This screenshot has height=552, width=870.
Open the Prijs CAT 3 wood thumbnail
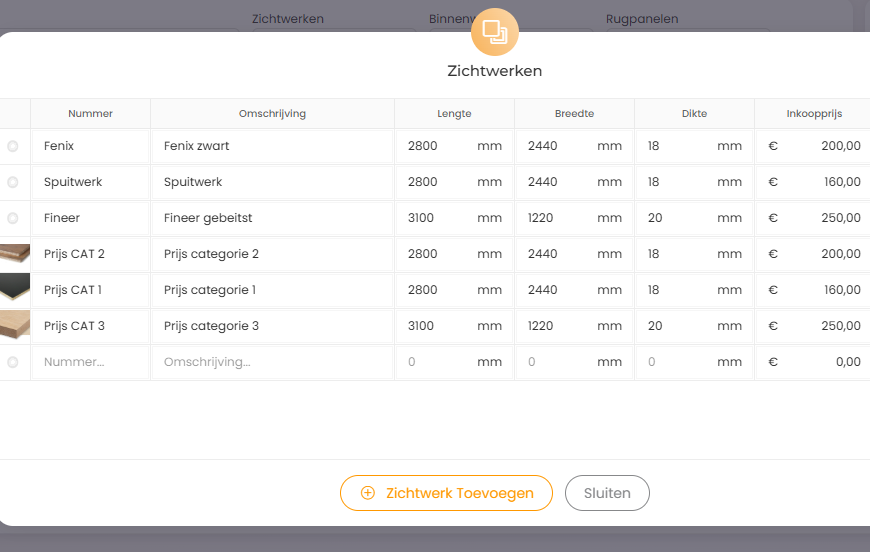click(x=15, y=326)
